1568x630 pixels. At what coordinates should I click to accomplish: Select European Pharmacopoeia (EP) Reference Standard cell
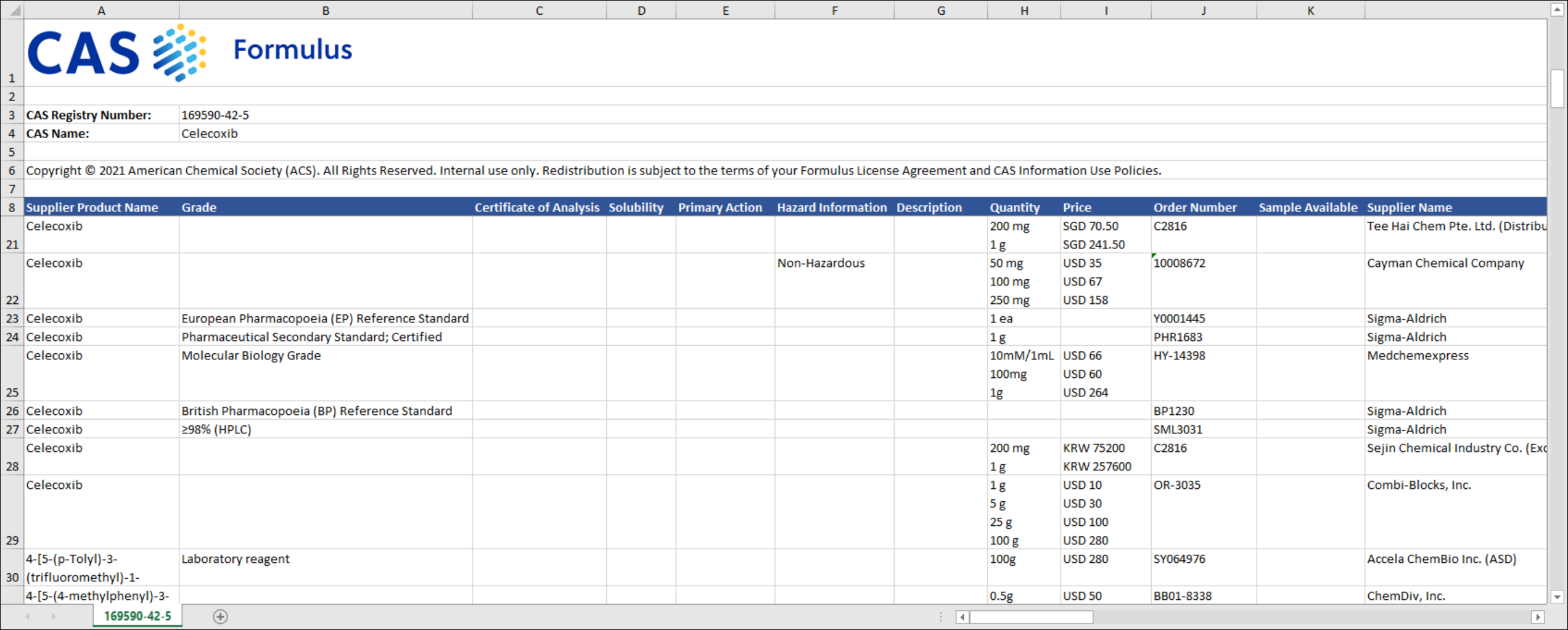point(326,318)
